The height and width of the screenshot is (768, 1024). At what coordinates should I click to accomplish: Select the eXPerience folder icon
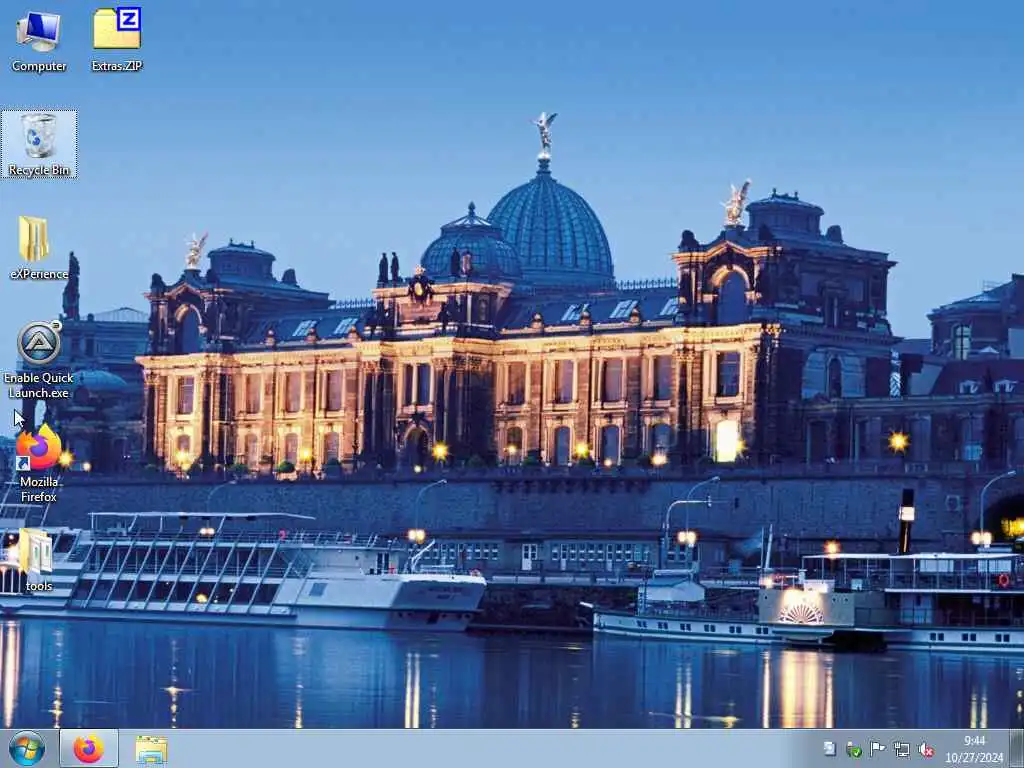[x=39, y=248]
